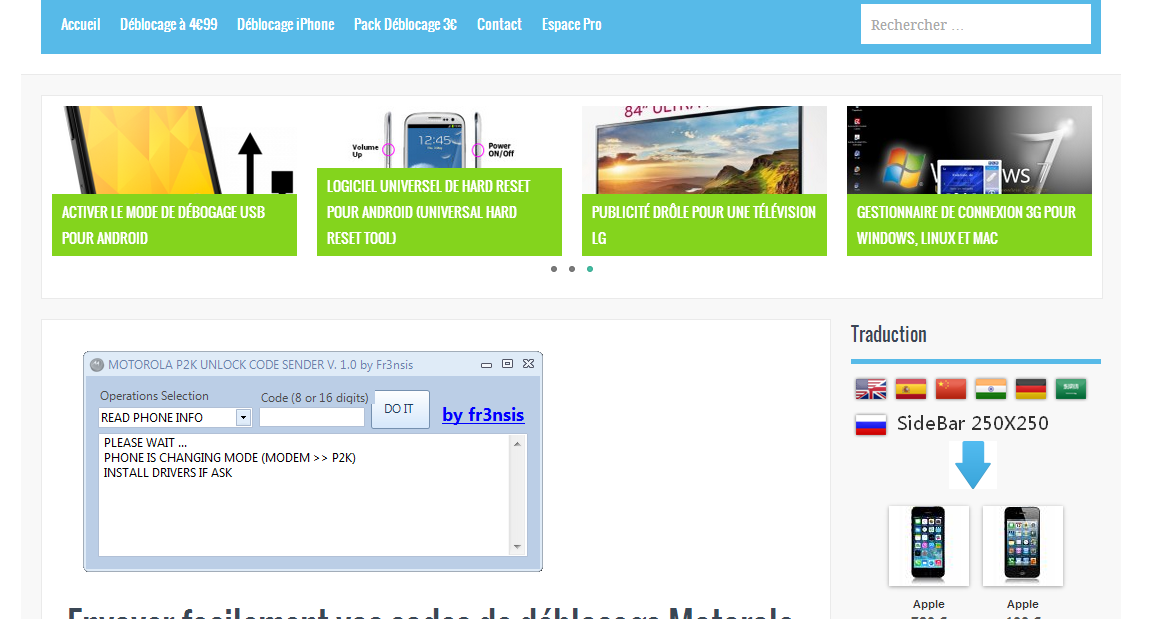Screen dimensions: 1171x619
Task: Translate page with German flag
Action: [x=1031, y=389]
